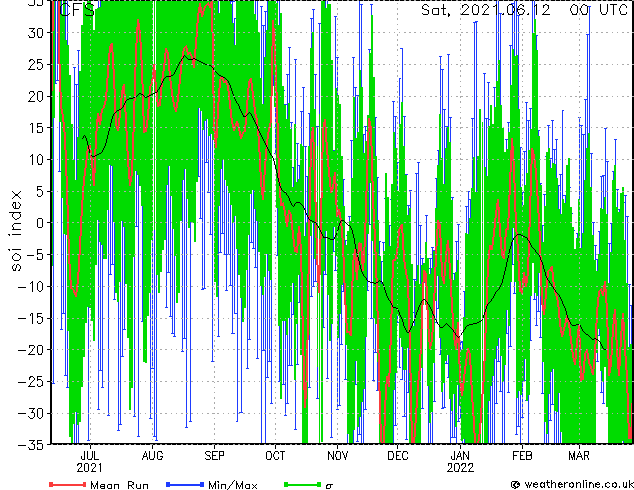Click the JAN month axis label
This screenshot has height=490, width=634.
coord(460,456)
